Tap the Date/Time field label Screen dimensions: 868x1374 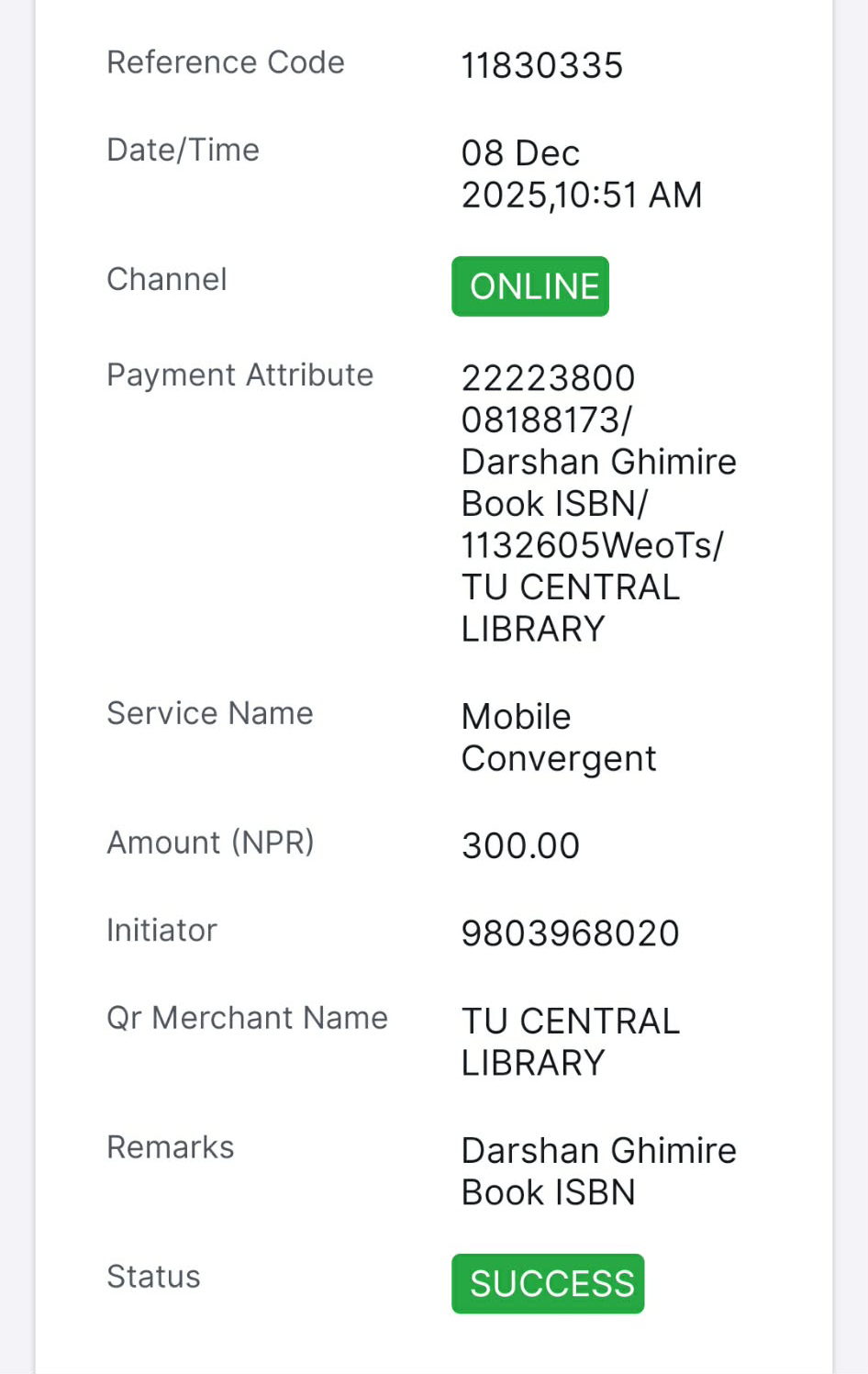pos(183,150)
